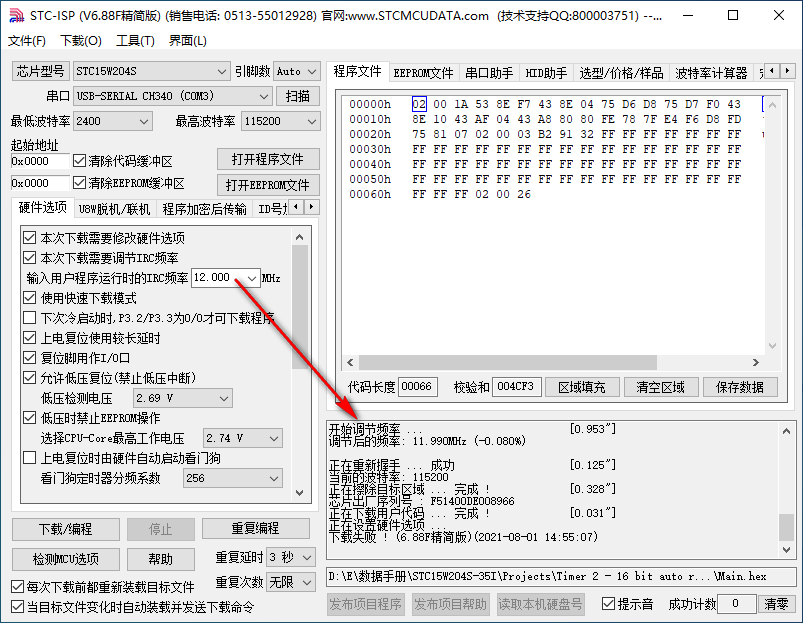Click hex viewer horizontal scrollbar thumb
This screenshot has width=803, height=623.
pos(508,362)
